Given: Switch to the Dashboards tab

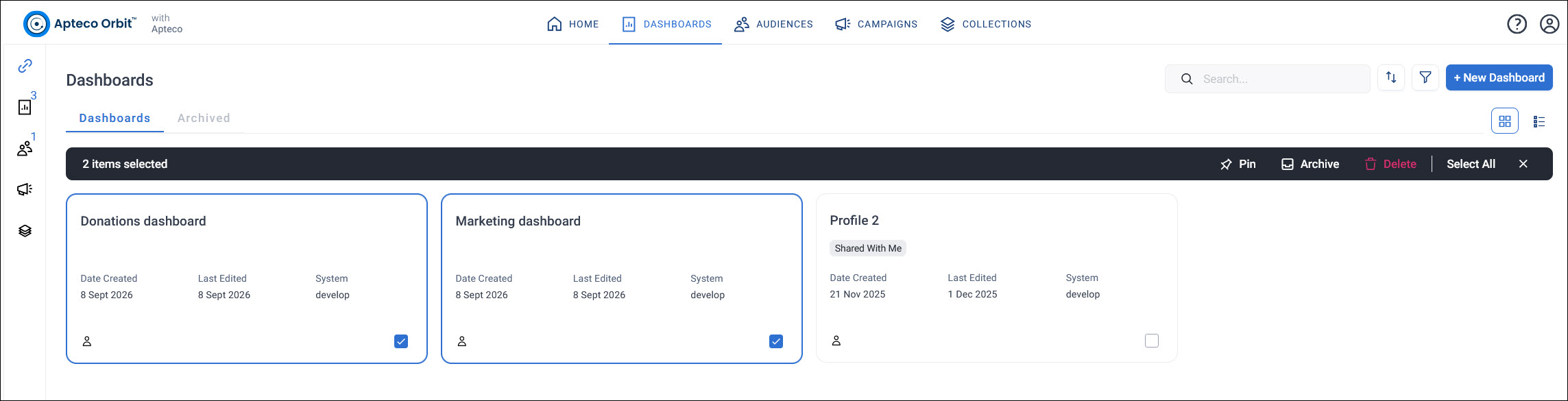Looking at the screenshot, I should [114, 118].
